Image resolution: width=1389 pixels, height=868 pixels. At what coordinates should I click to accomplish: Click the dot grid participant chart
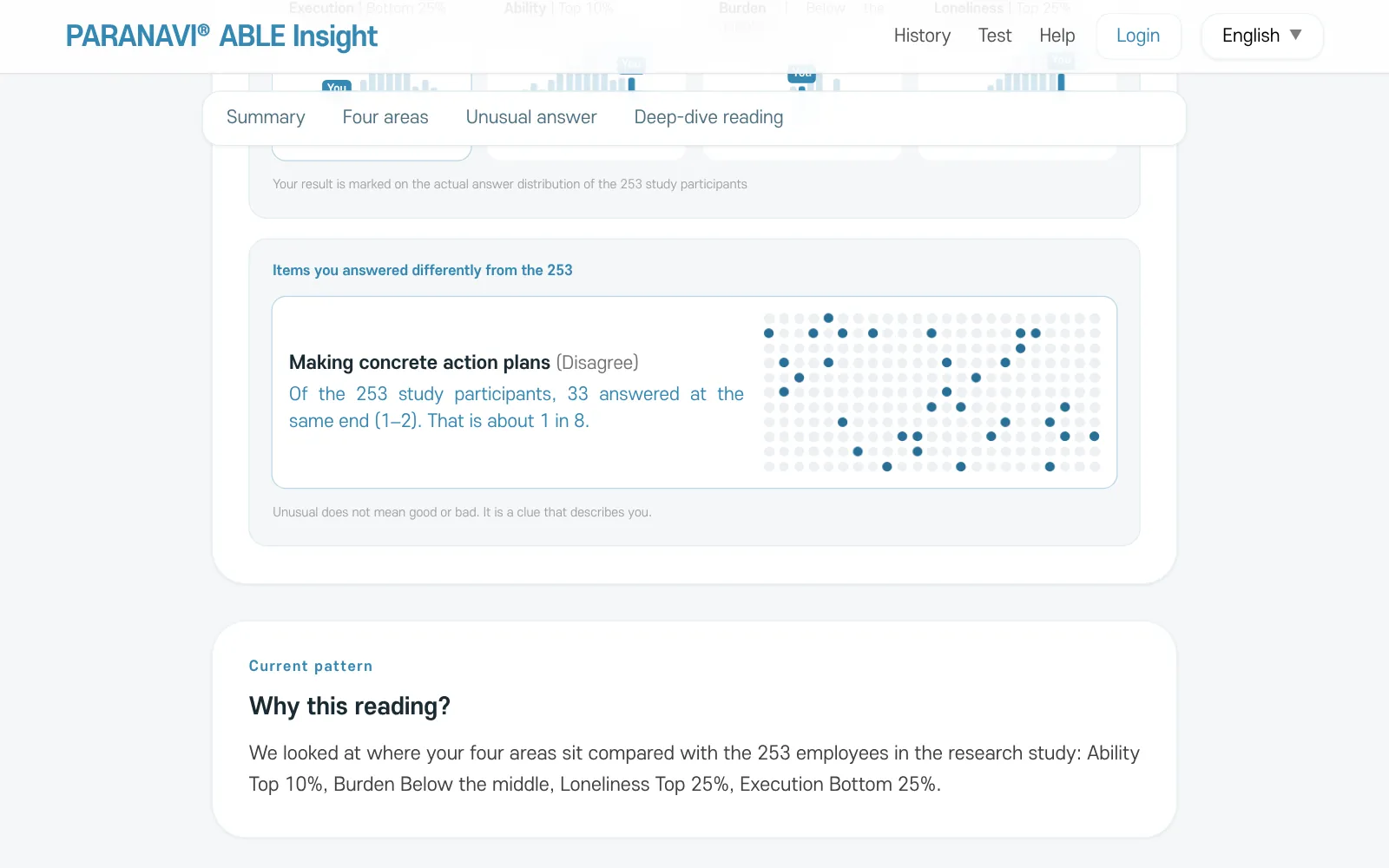[x=931, y=392]
